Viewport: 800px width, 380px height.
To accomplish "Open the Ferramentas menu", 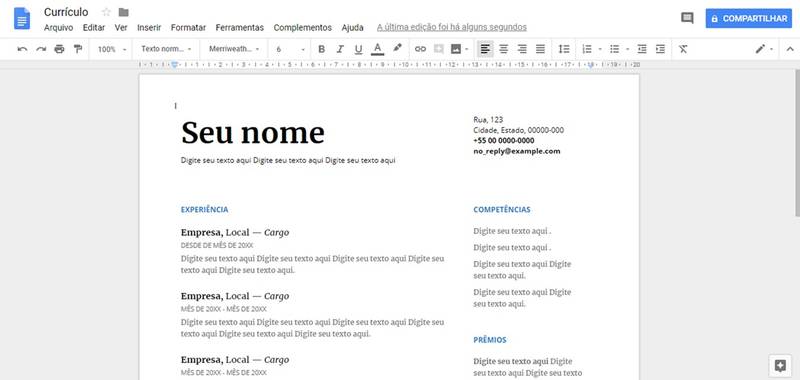I will point(240,28).
